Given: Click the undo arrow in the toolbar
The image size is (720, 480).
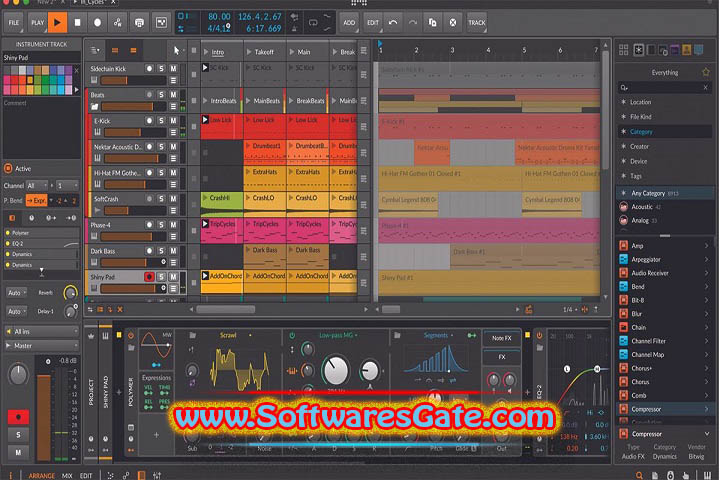Looking at the screenshot, I should pyautogui.click(x=393, y=22).
